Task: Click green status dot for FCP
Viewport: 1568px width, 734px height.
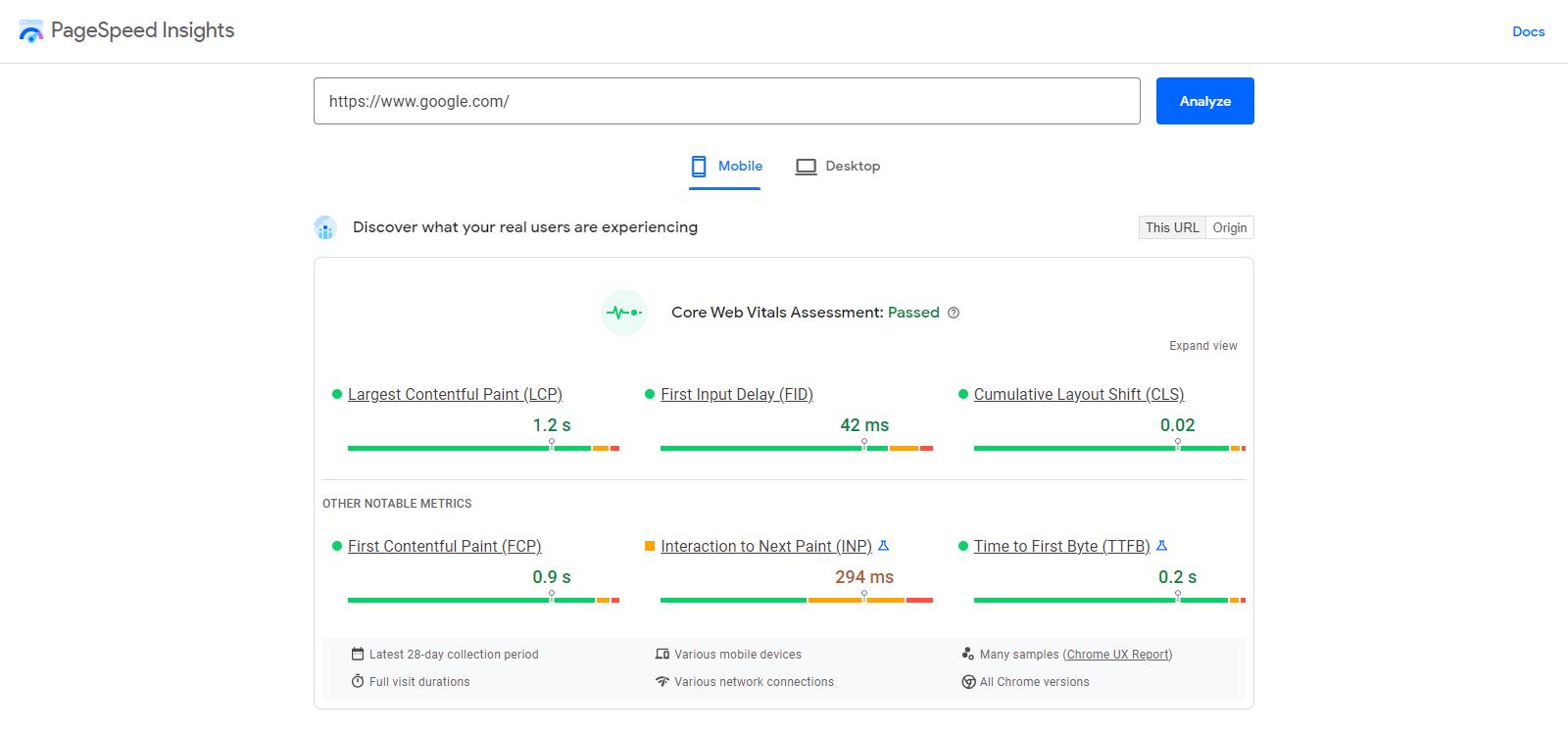Action: click(x=337, y=546)
